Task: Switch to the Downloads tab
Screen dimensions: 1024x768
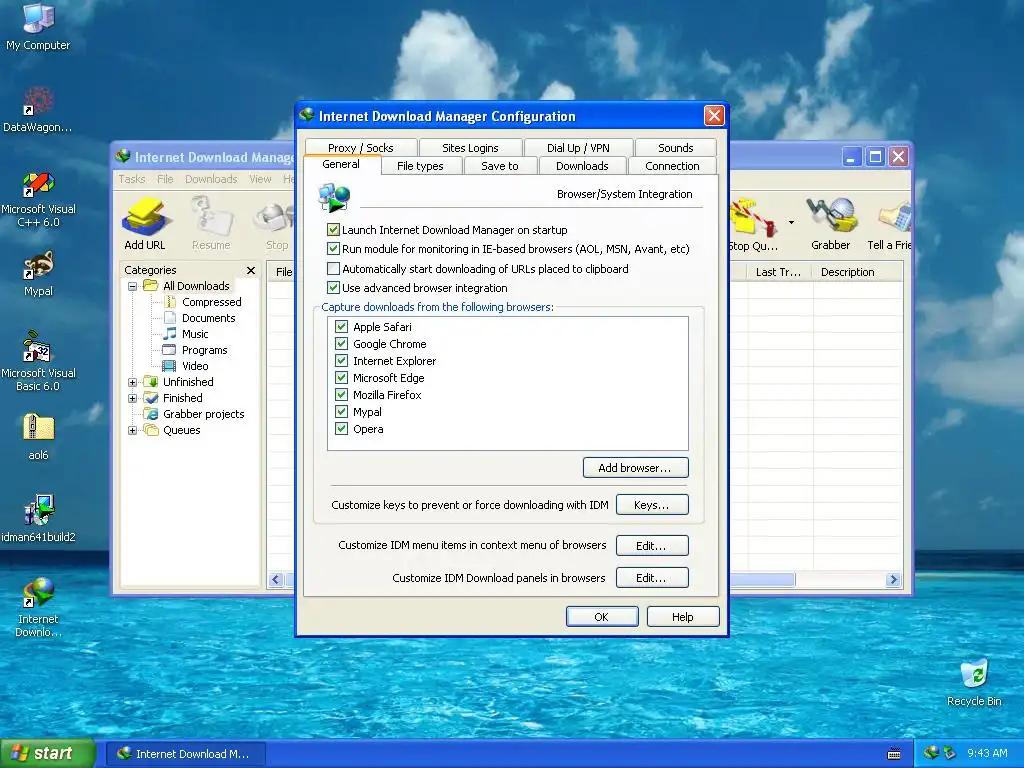Action: [x=582, y=166]
